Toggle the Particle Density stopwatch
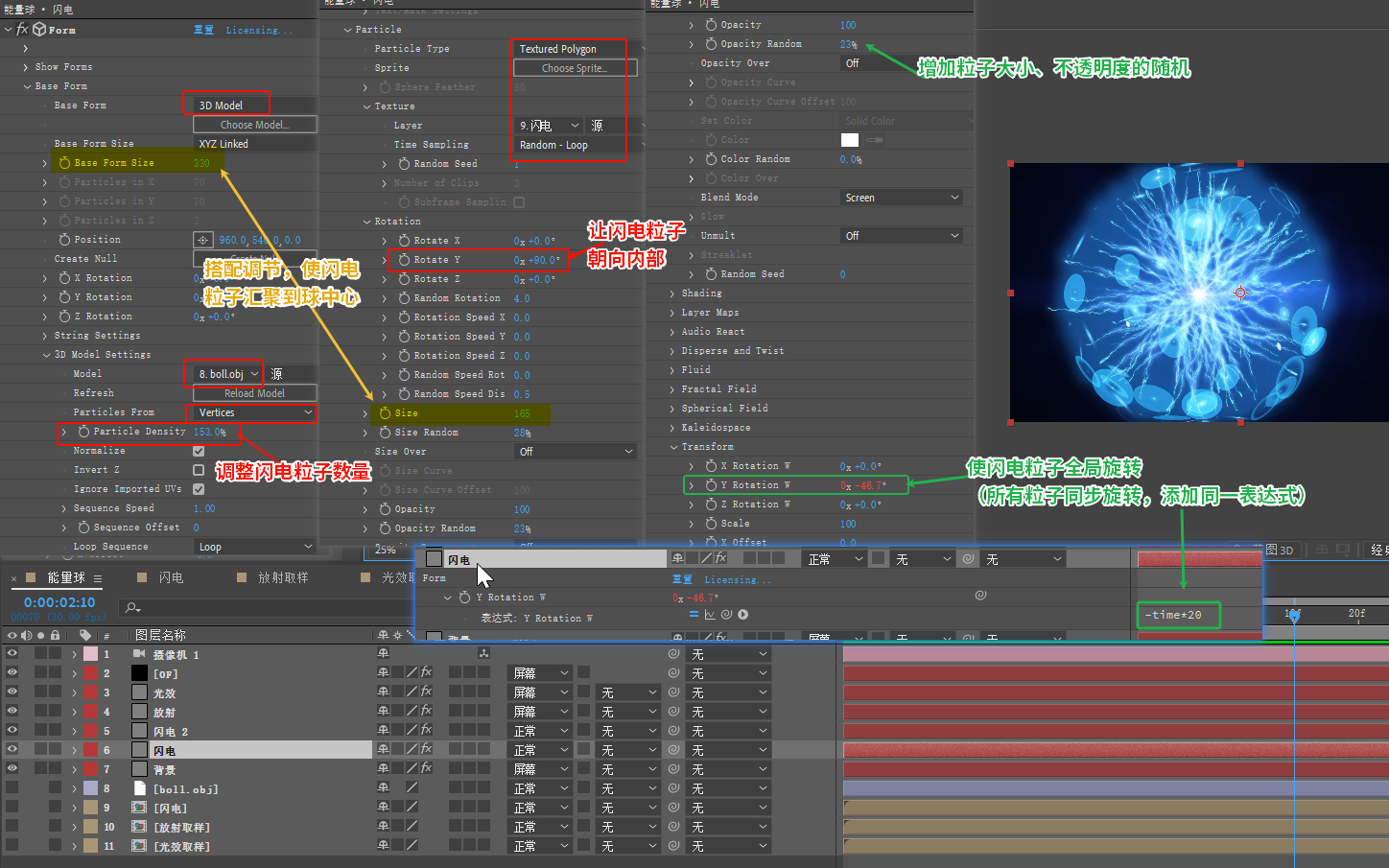Viewport: 1389px width, 868px height. (x=83, y=432)
